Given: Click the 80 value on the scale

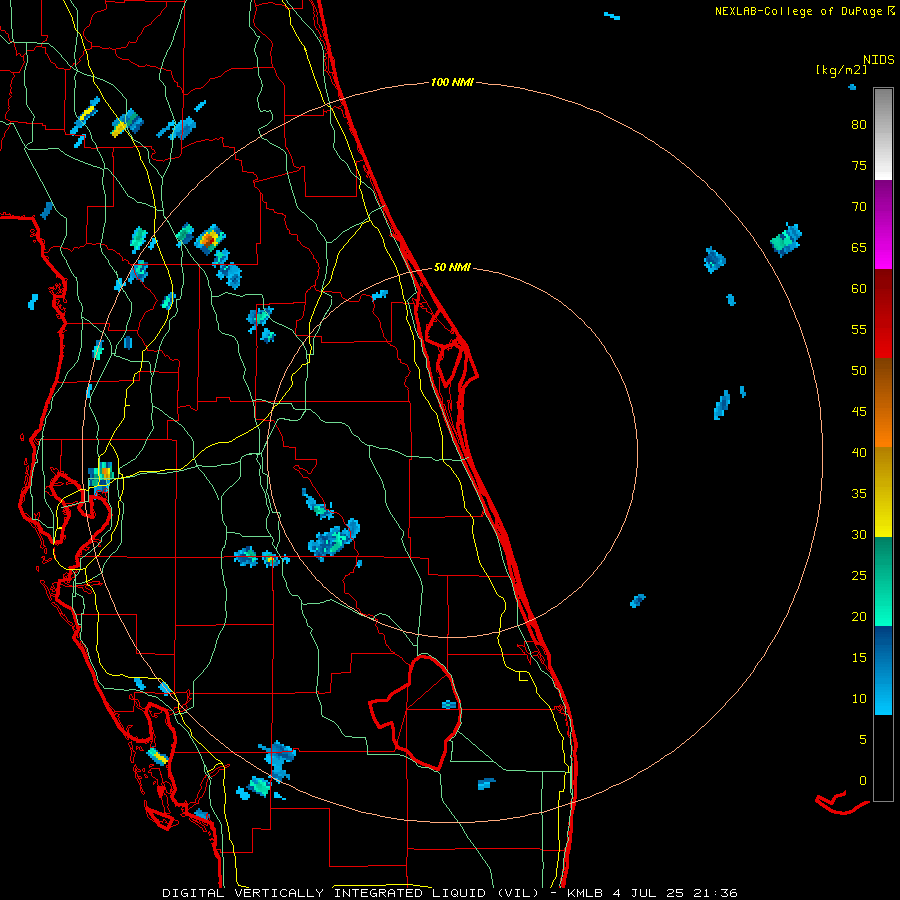Looking at the screenshot, I should pyautogui.click(x=859, y=125).
